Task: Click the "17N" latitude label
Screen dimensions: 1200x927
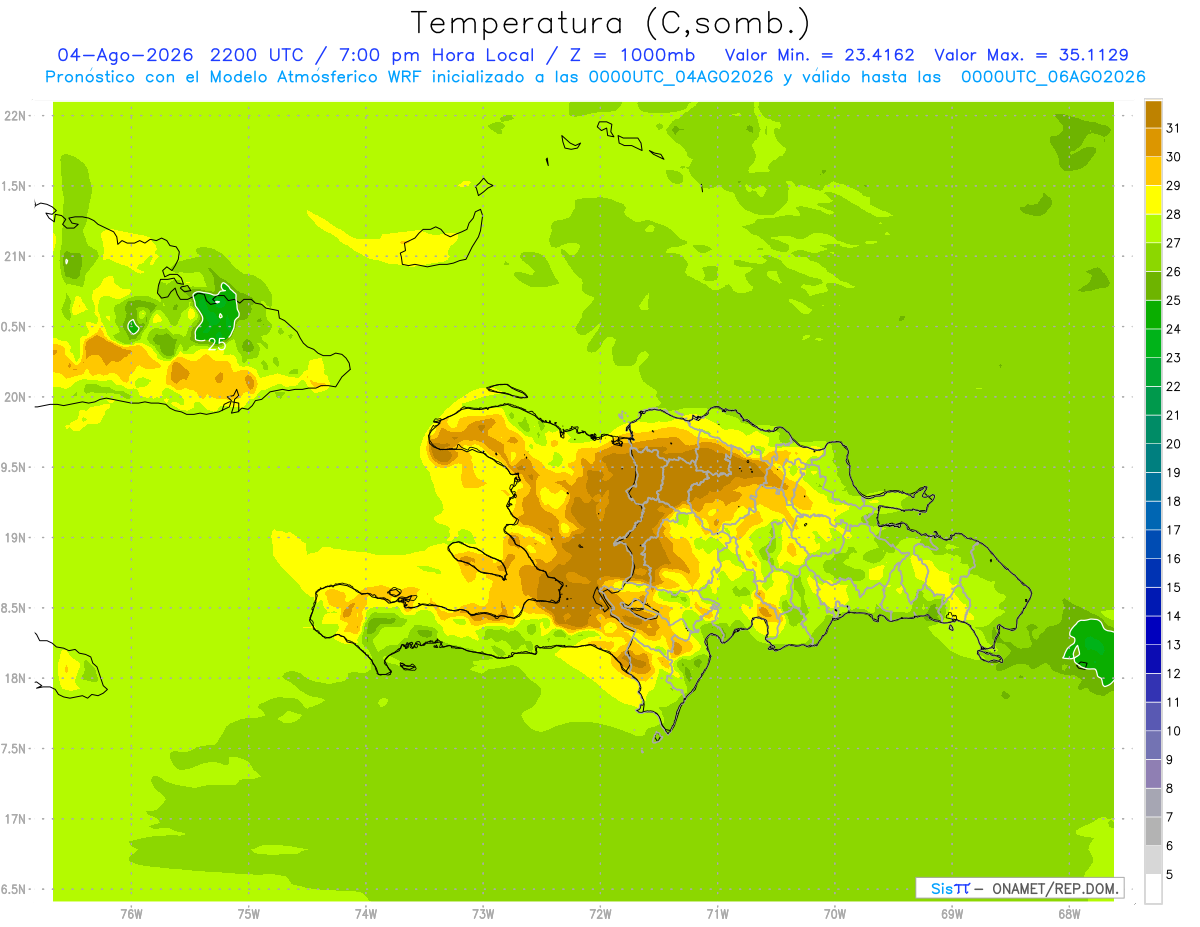Action: [15, 819]
